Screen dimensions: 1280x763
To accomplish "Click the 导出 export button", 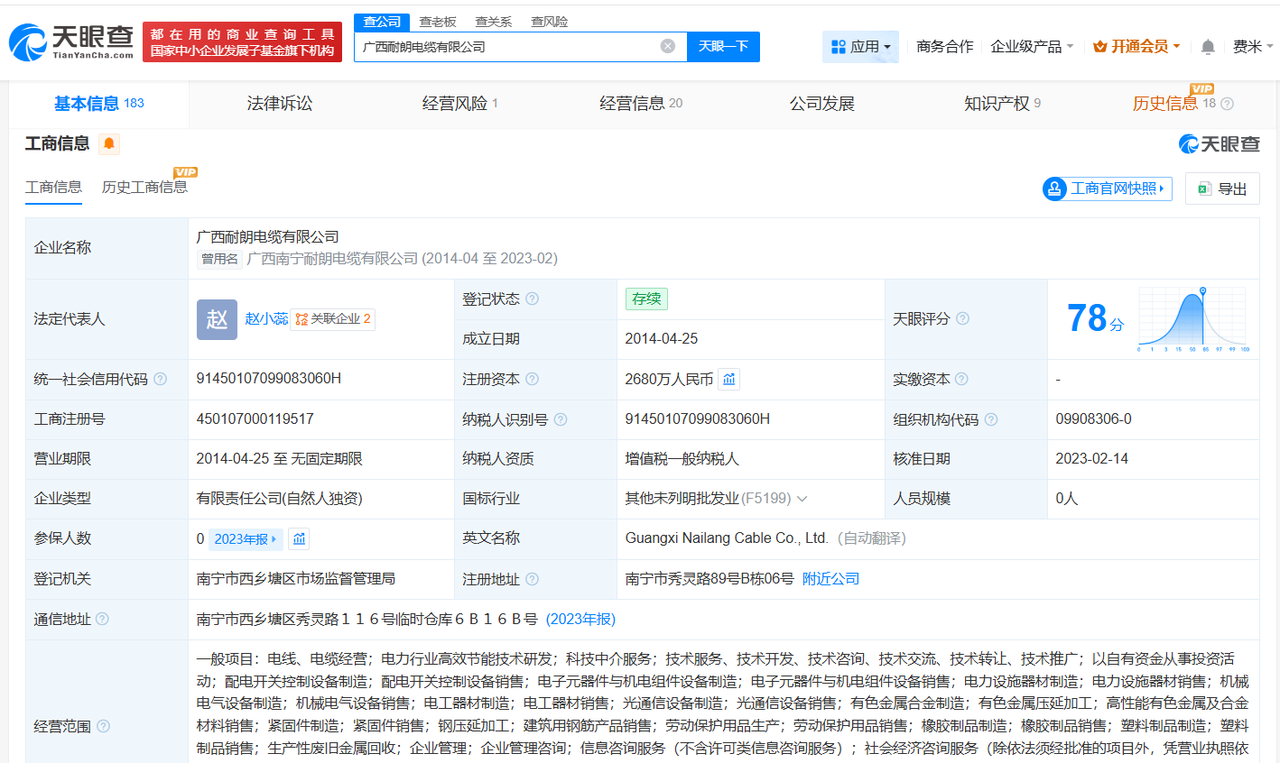I will tap(1222, 189).
